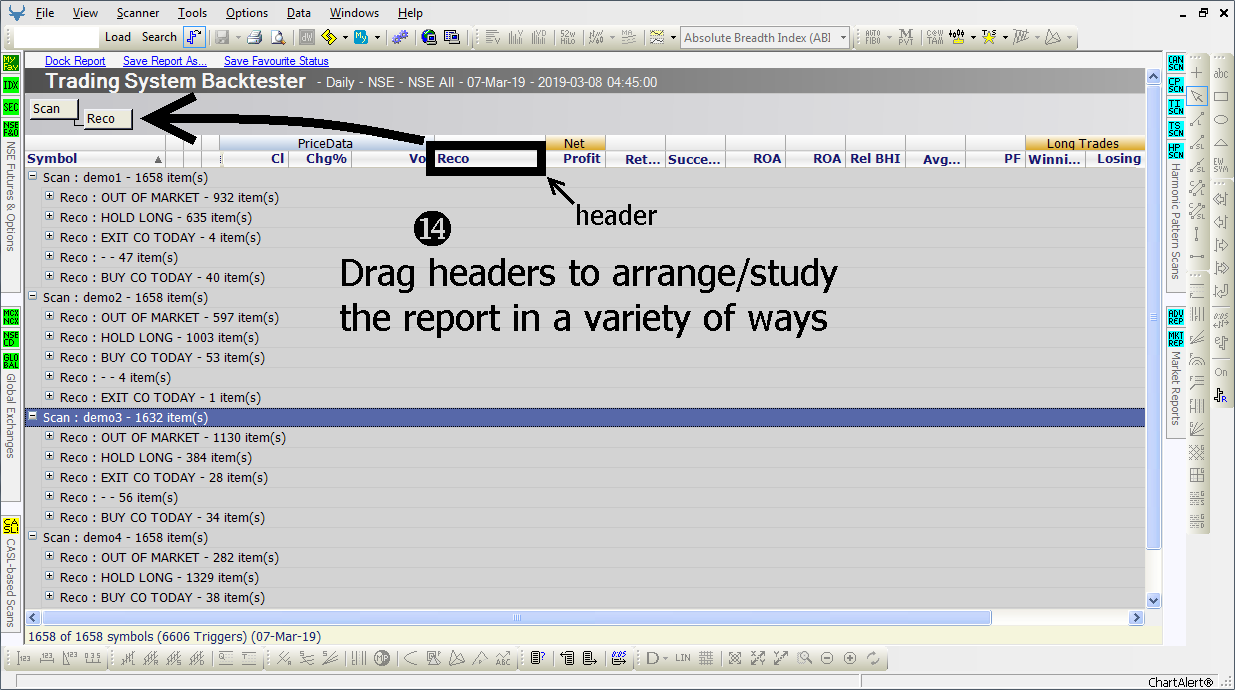1235x690 pixels.
Task: Click the ChartAlert bull logo icon
Action: click(17, 13)
